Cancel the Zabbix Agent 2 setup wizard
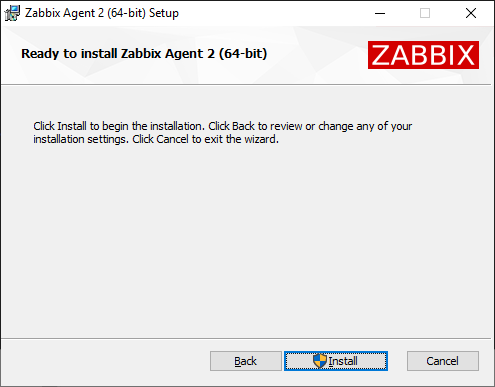The width and height of the screenshot is (495, 387). coord(443,361)
